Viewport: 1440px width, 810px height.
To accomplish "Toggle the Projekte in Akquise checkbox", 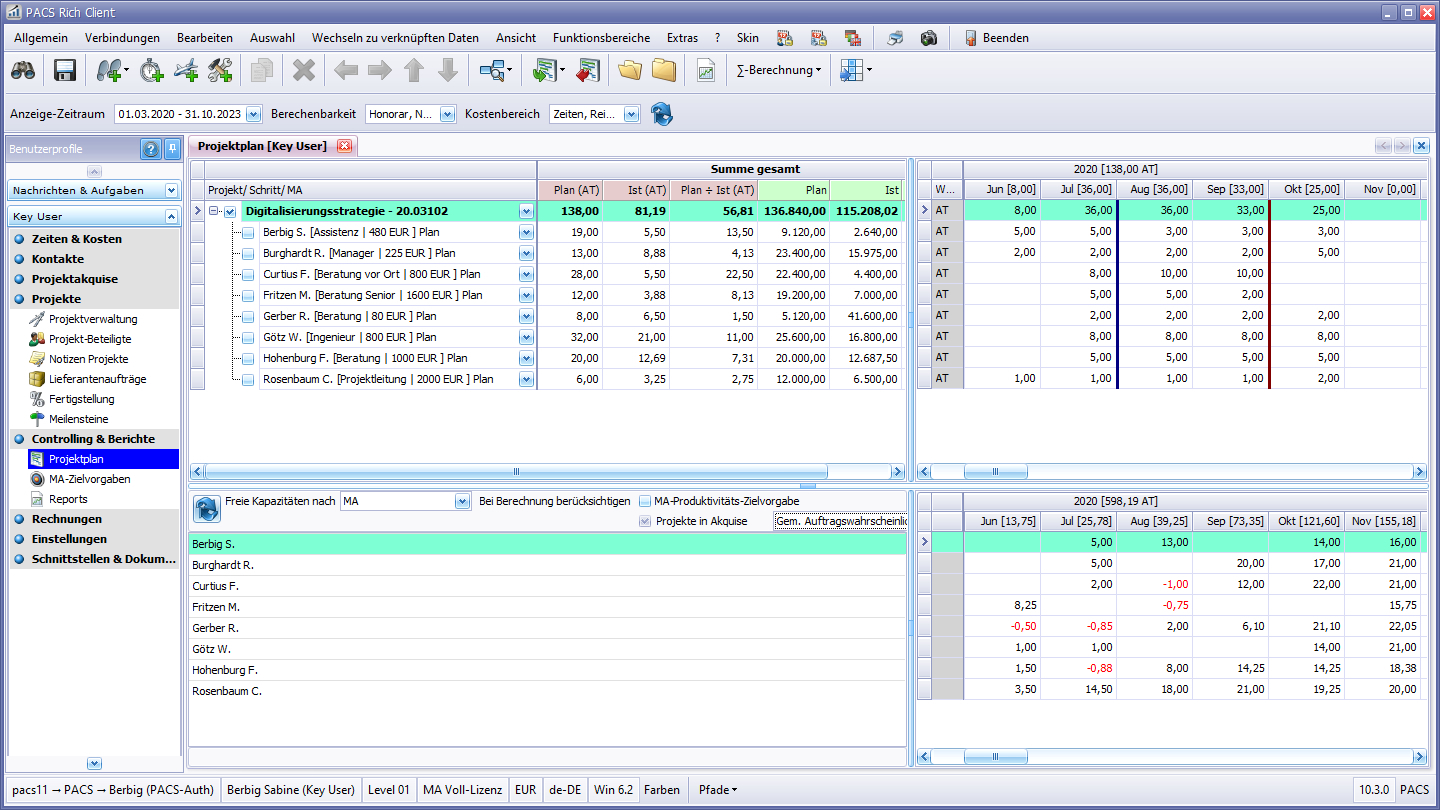I will 645,521.
